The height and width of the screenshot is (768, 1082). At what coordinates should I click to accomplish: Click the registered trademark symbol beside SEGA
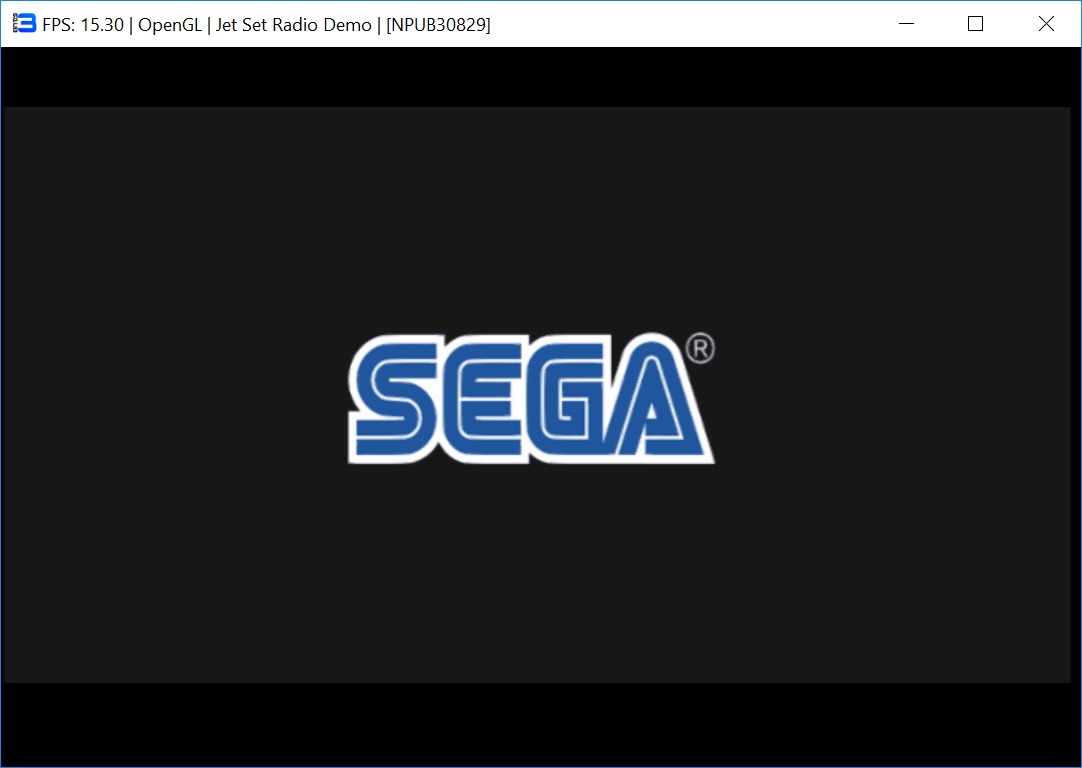click(x=701, y=348)
